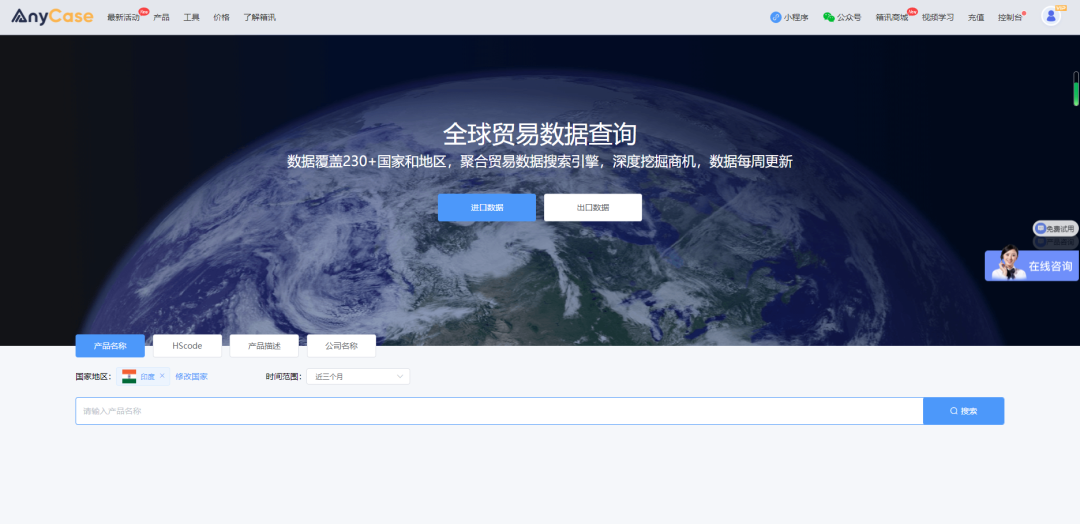Screen dimensions: 1080x524
Task: Open the 在线咨询 customer service banner
Action: (x=1032, y=265)
